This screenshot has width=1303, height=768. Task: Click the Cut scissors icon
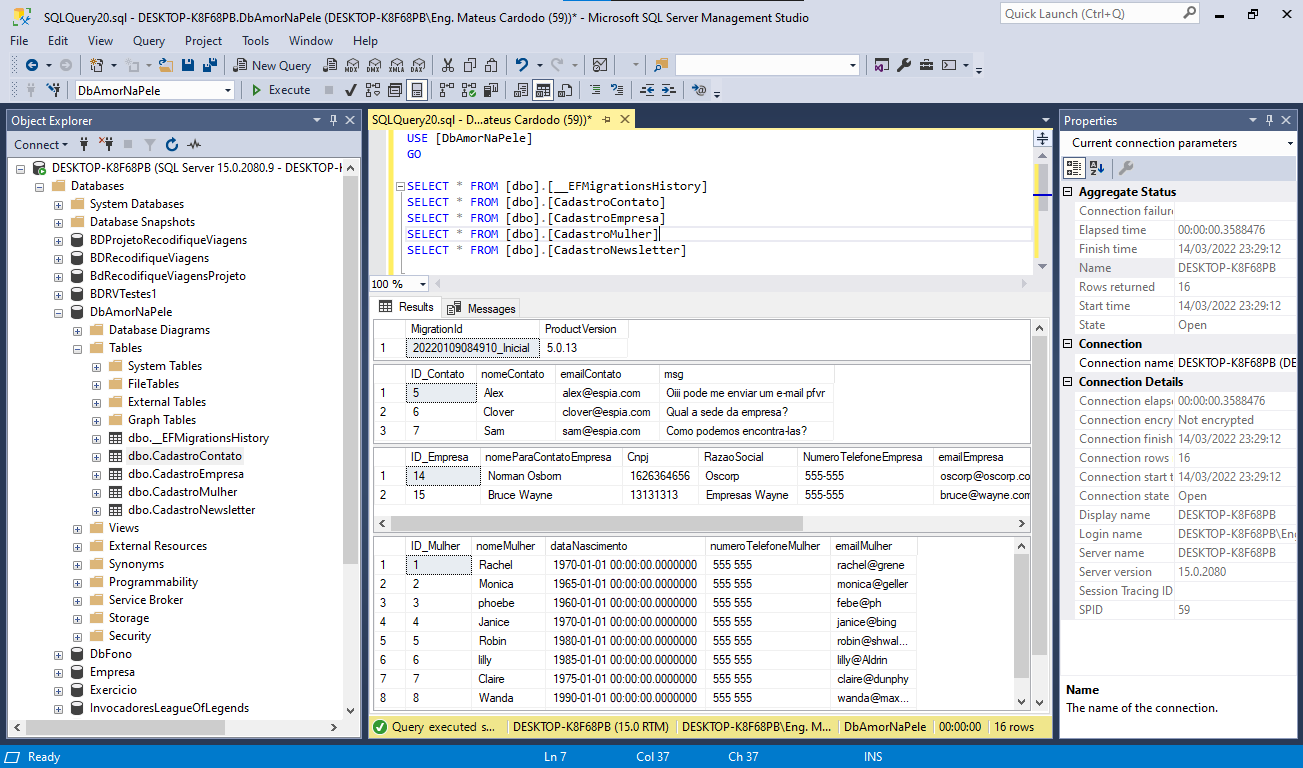tap(447, 65)
